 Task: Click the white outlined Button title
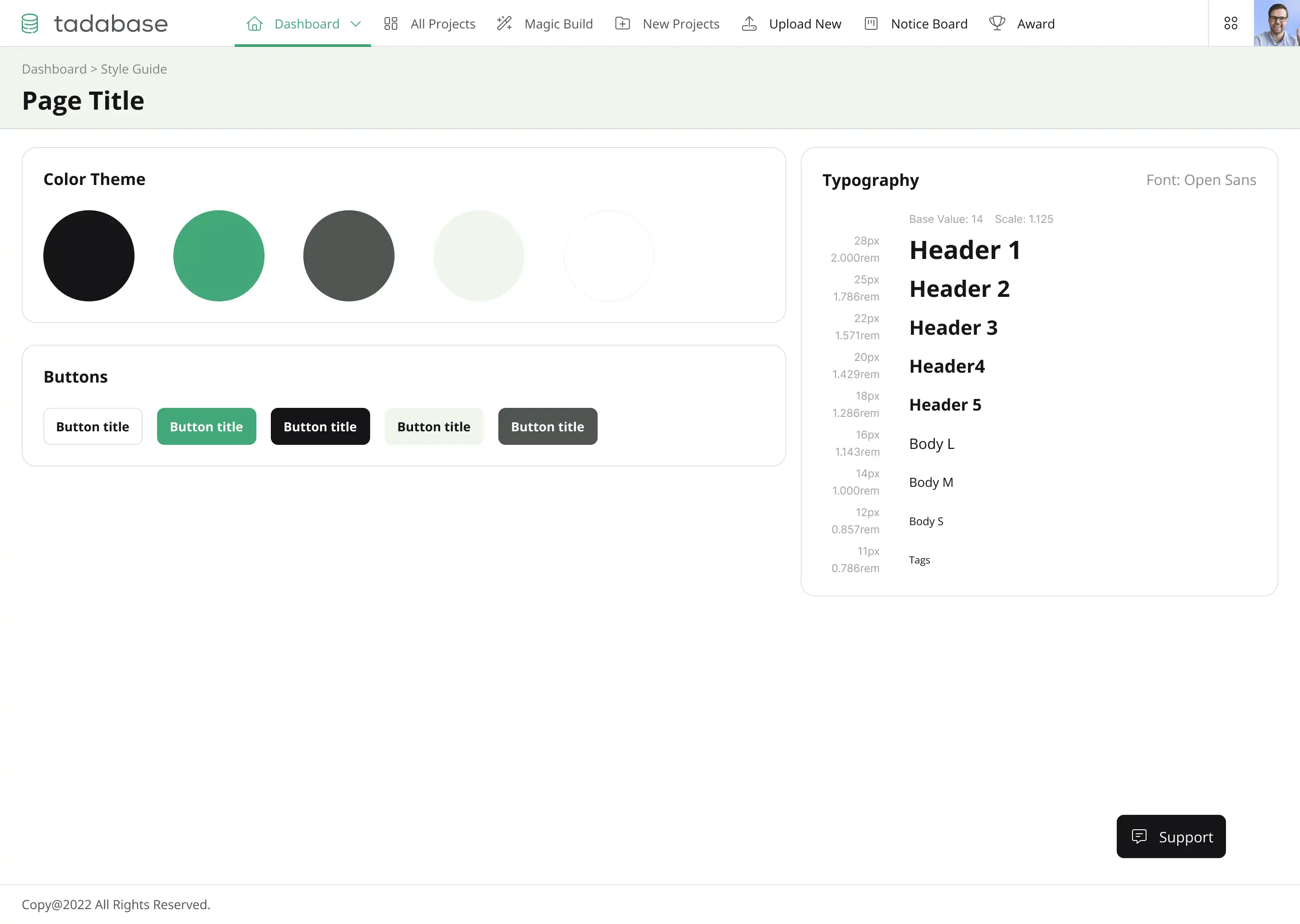point(93,426)
